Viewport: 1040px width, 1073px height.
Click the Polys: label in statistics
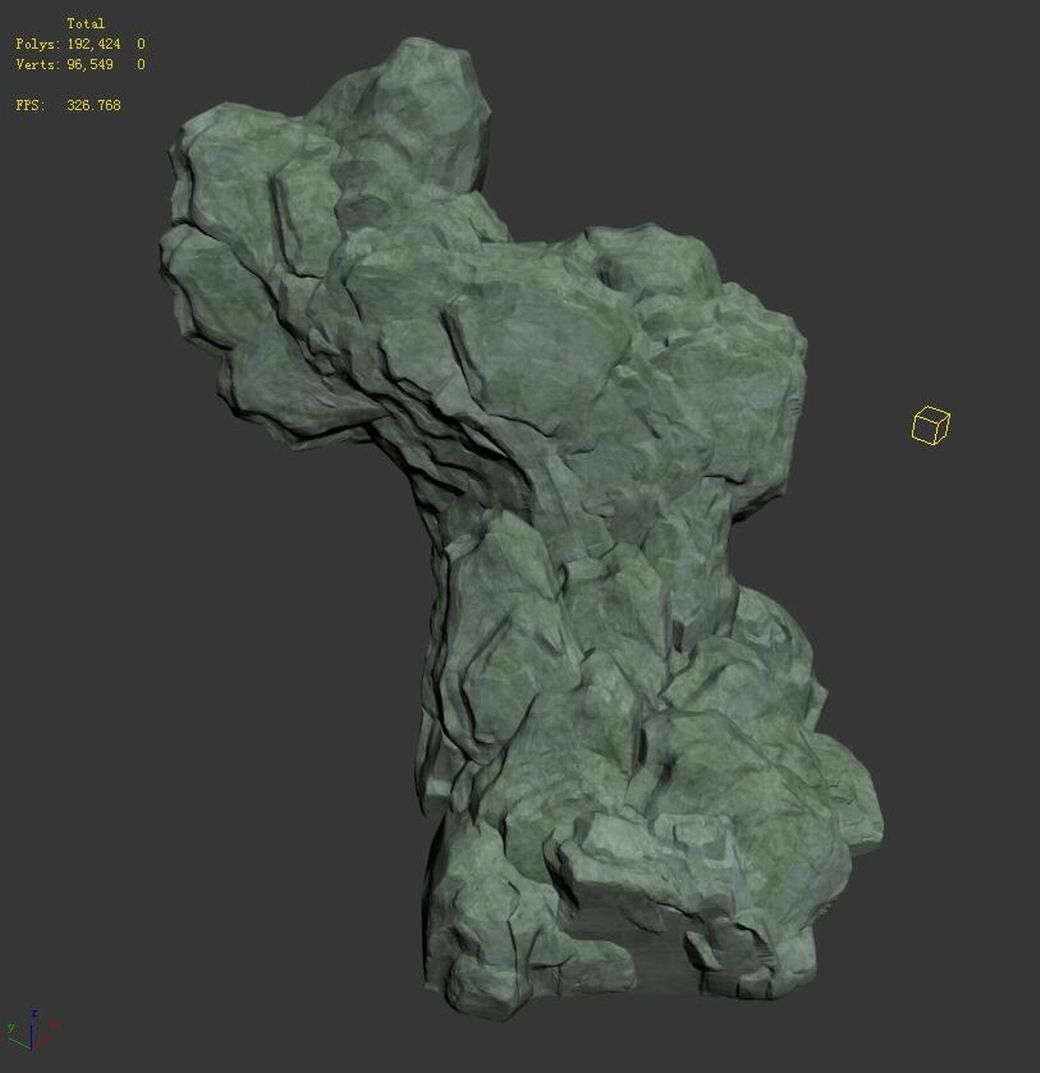pyautogui.click(x=38, y=44)
